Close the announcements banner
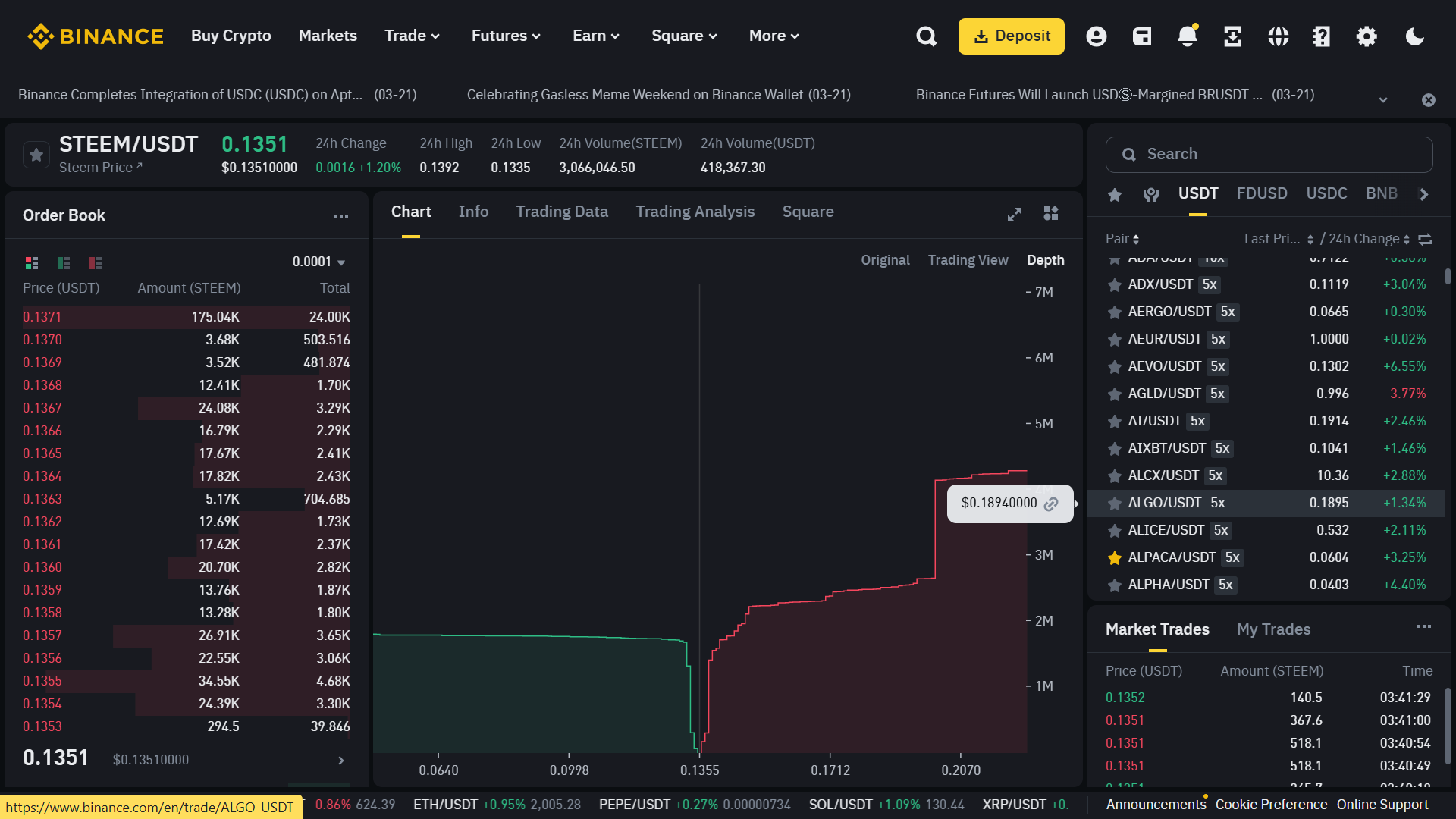 [1429, 100]
